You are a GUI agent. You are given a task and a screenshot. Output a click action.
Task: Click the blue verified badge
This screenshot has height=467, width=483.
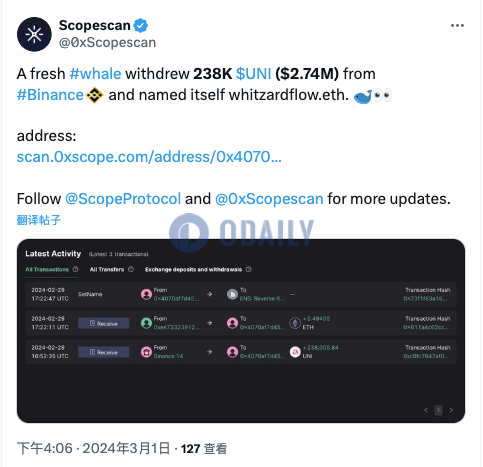click(x=141, y=26)
